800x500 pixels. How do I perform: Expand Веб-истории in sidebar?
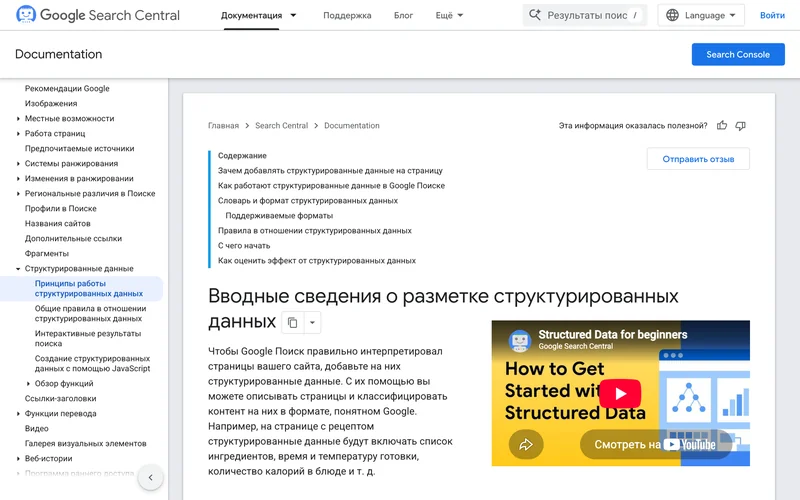(x=18, y=459)
